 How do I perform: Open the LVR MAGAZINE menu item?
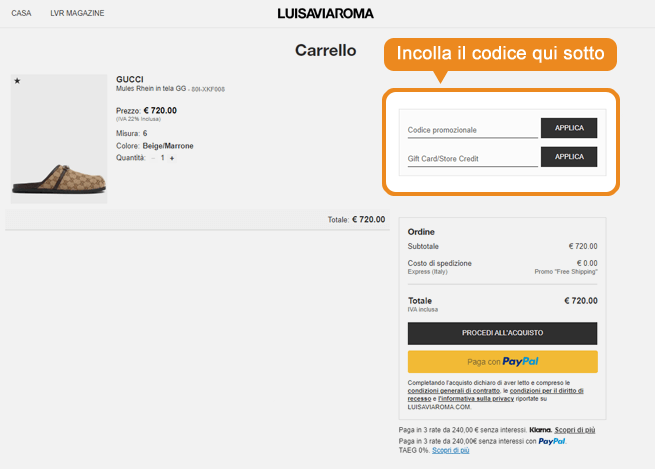[x=77, y=13]
